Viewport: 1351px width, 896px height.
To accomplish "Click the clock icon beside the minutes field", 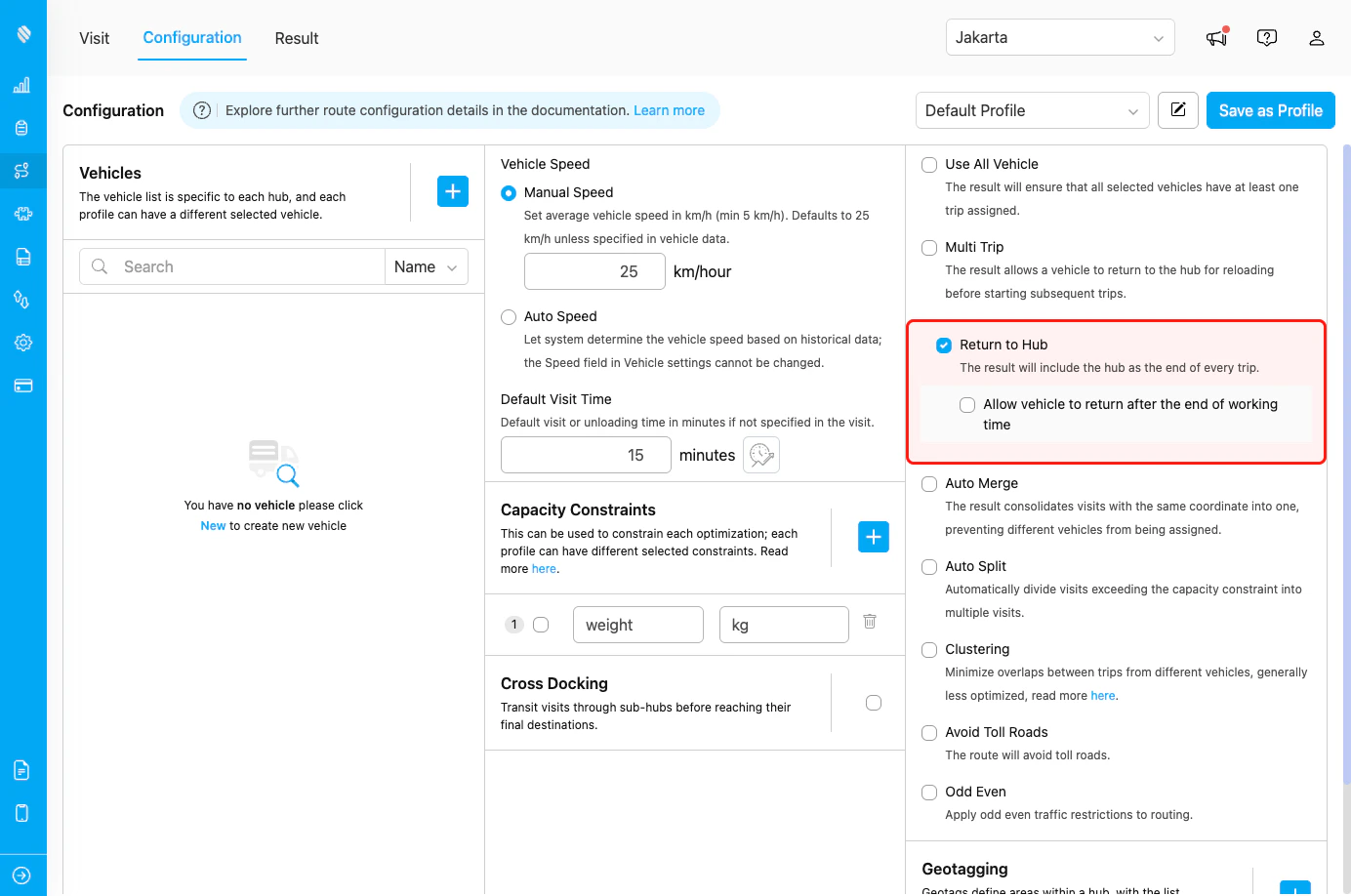I will coord(760,454).
